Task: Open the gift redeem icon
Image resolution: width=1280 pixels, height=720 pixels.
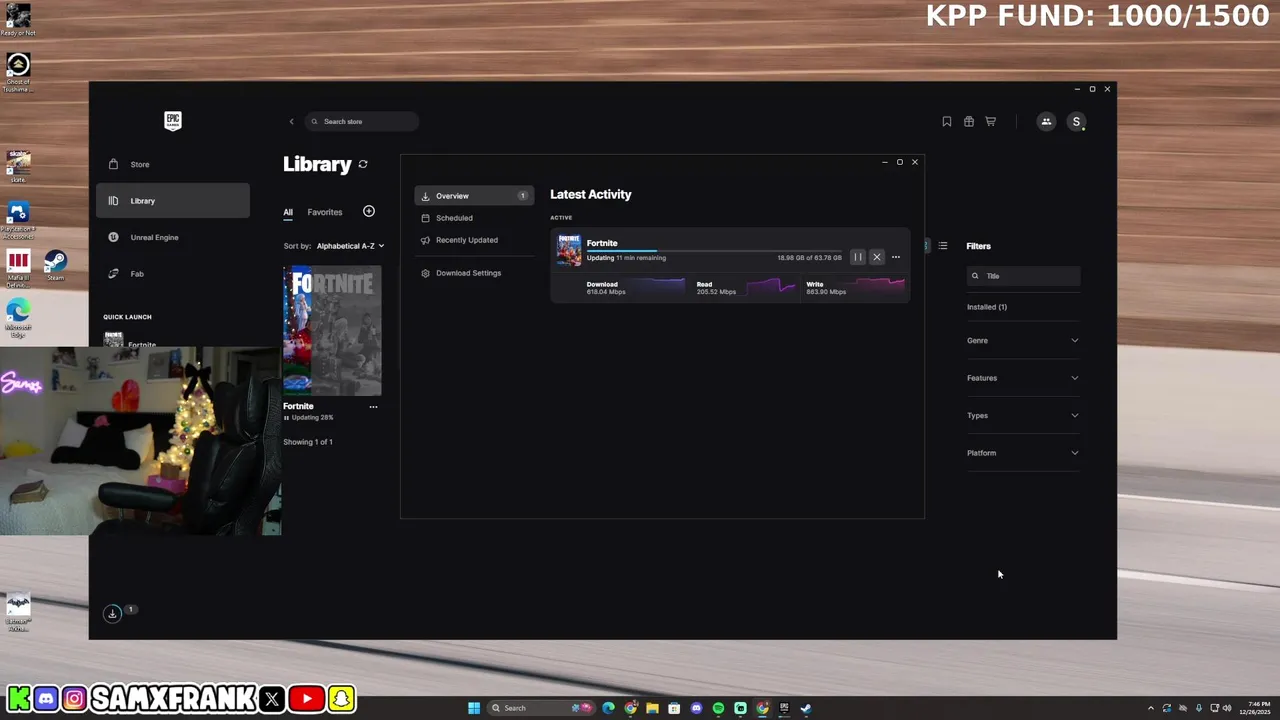Action: click(x=969, y=121)
